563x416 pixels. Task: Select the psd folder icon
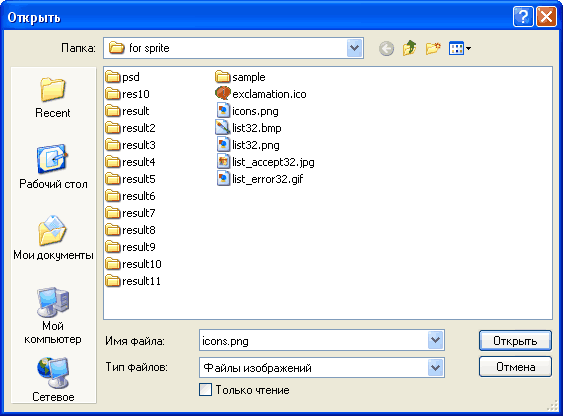(113, 77)
